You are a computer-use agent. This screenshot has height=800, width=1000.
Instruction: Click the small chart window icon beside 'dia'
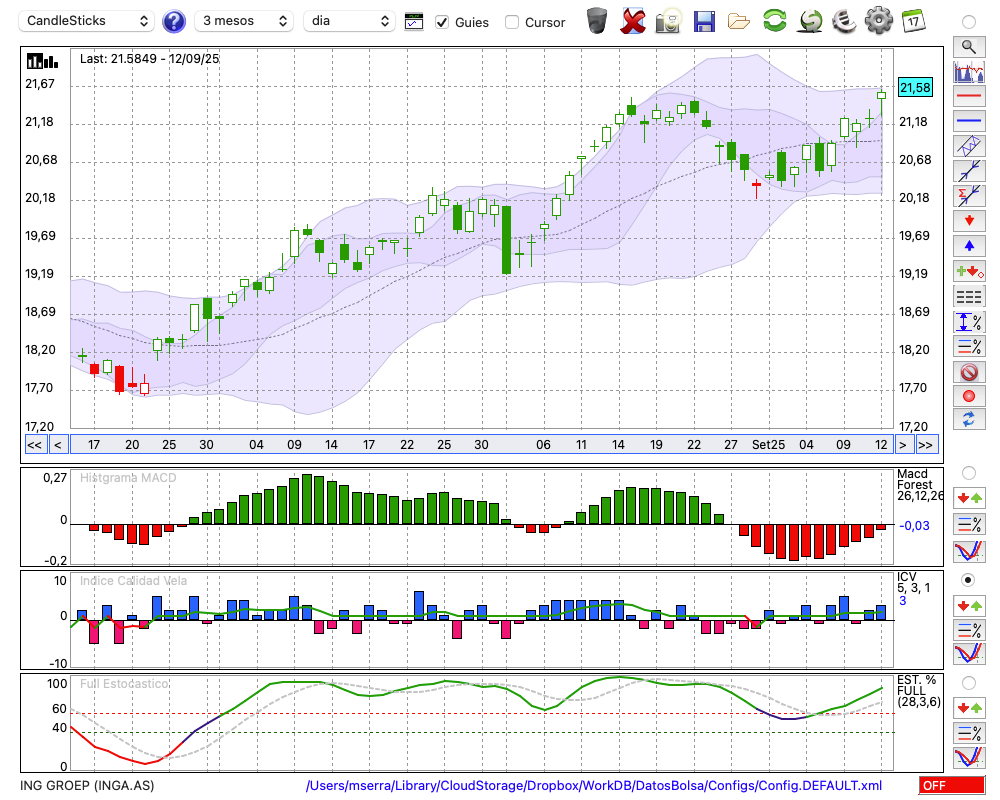pos(414,22)
